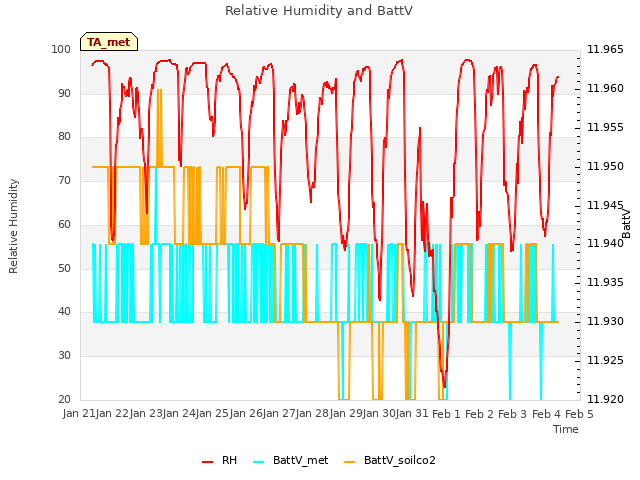640x480 pixels.
Task: Click the Time x-axis label
Action: pos(566,429)
